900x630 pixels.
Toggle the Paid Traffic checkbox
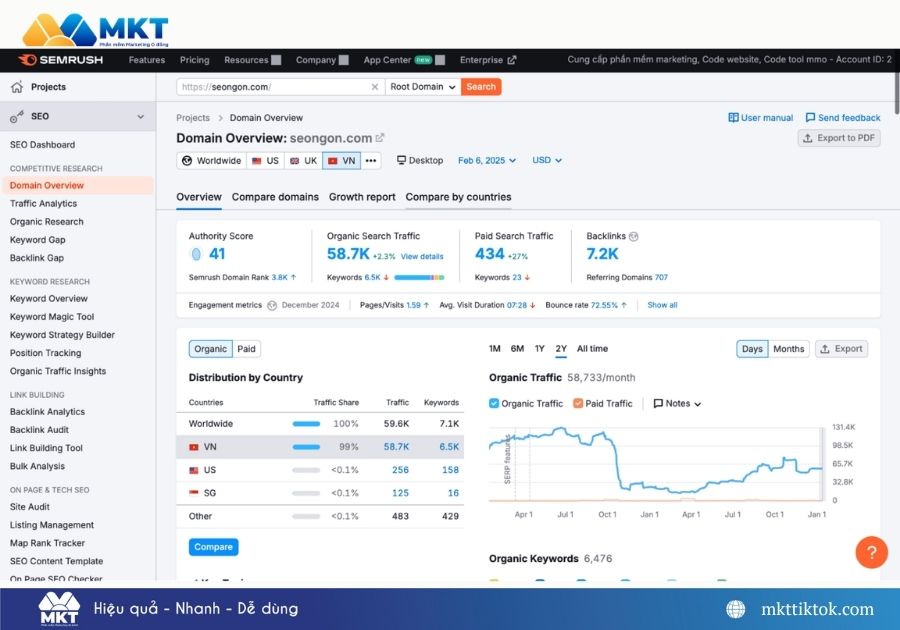pos(578,403)
